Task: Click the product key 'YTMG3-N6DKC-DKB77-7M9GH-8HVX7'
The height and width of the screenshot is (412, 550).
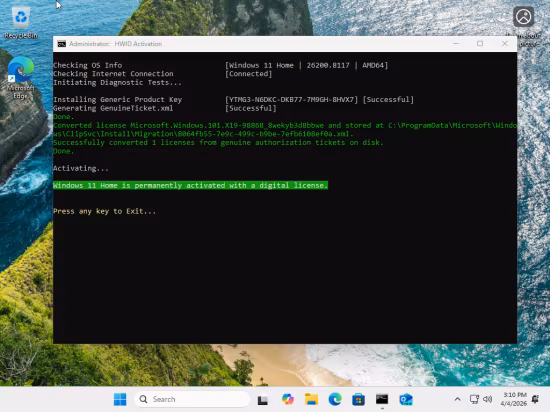Action: pos(291,100)
